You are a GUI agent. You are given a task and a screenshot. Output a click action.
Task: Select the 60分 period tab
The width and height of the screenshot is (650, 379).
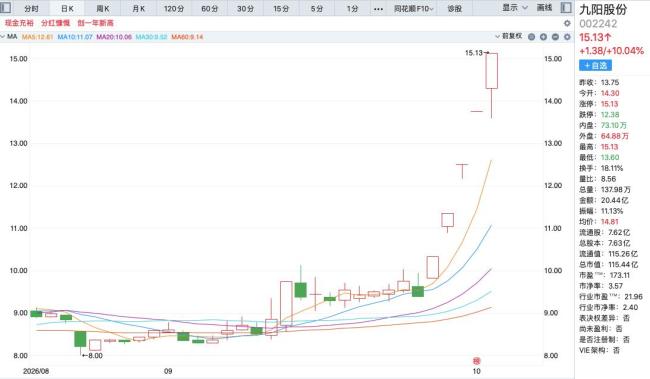[x=210, y=8]
